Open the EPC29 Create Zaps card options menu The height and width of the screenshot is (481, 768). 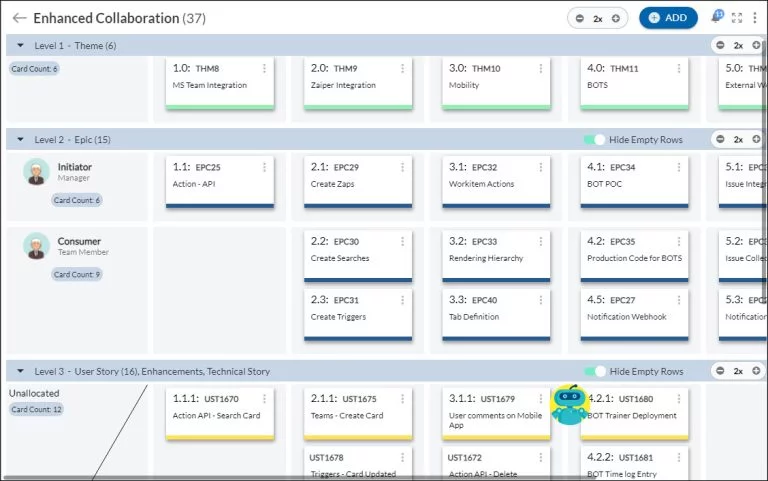tap(403, 168)
